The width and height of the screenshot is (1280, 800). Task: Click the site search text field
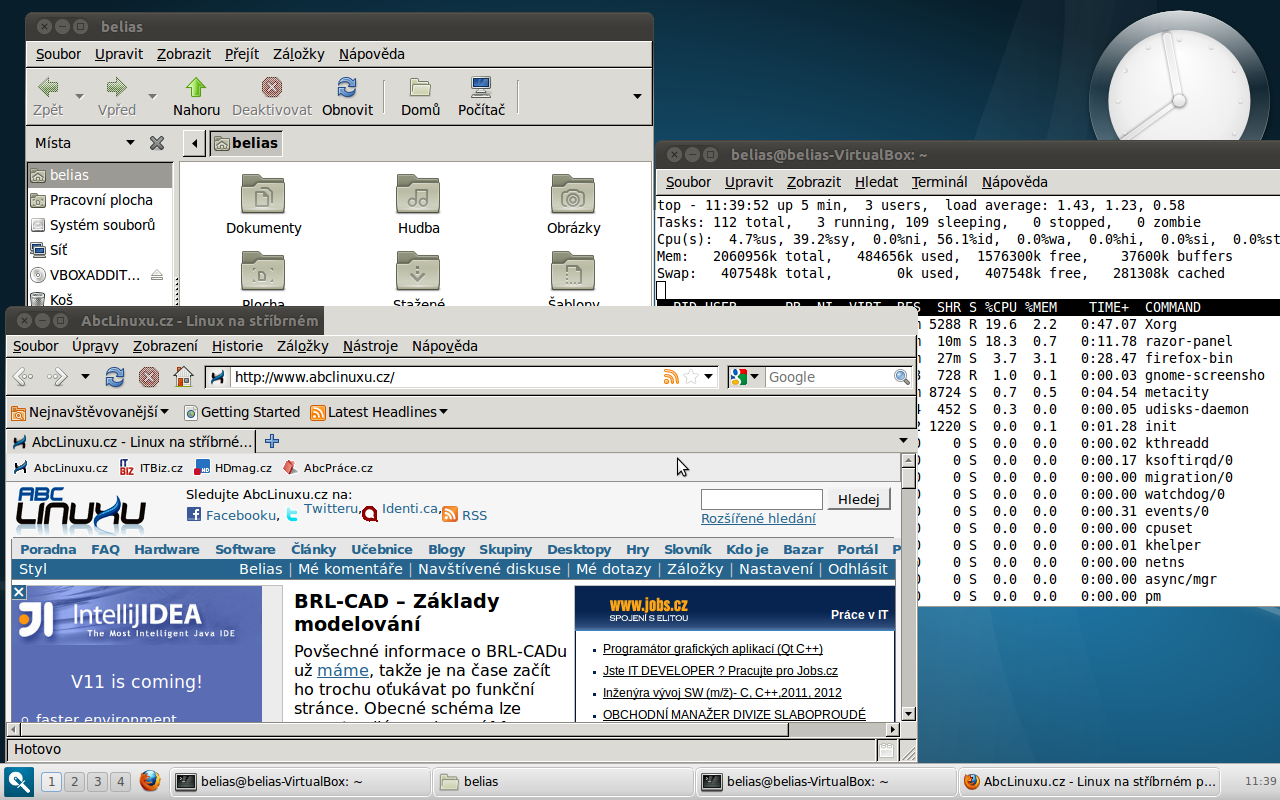point(762,499)
